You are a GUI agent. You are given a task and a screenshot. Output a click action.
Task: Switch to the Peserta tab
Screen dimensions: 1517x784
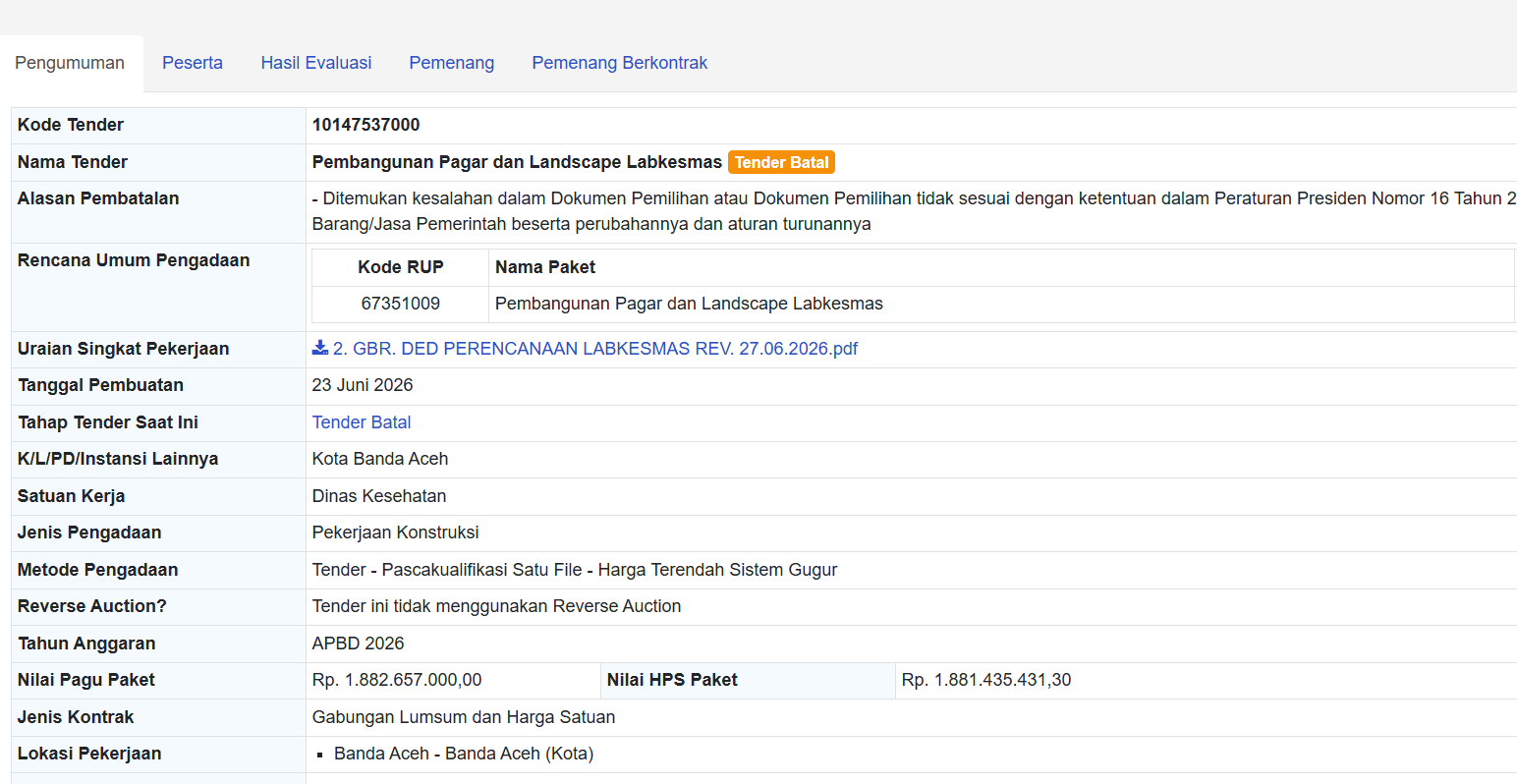(193, 63)
